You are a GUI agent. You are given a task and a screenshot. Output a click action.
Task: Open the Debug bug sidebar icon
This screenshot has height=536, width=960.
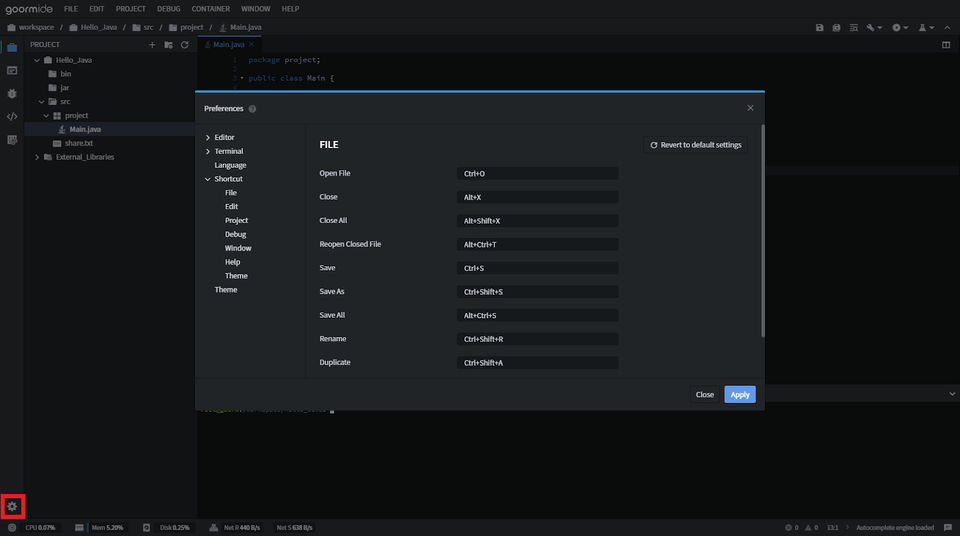[12, 94]
